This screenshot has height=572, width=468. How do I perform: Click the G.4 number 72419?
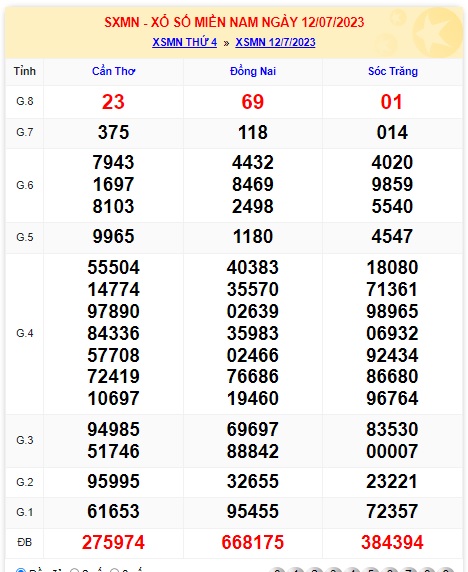pyautogui.click(x=113, y=376)
